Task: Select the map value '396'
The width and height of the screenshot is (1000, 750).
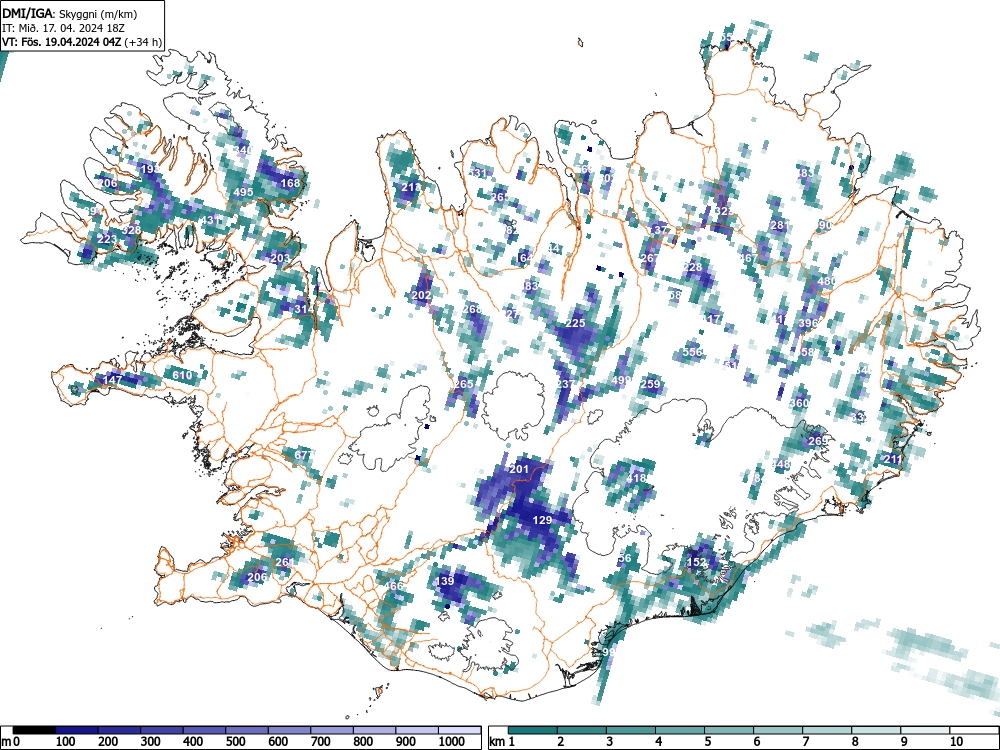Action: tap(808, 323)
